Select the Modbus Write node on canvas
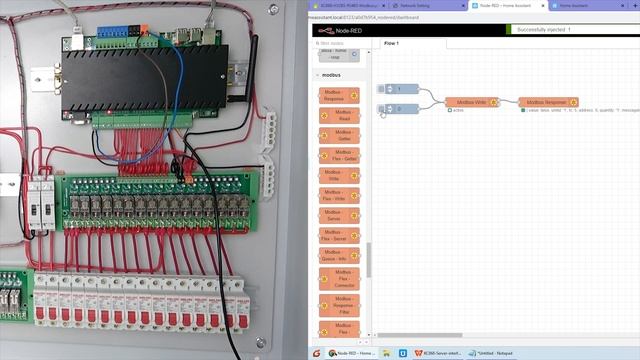 click(472, 102)
